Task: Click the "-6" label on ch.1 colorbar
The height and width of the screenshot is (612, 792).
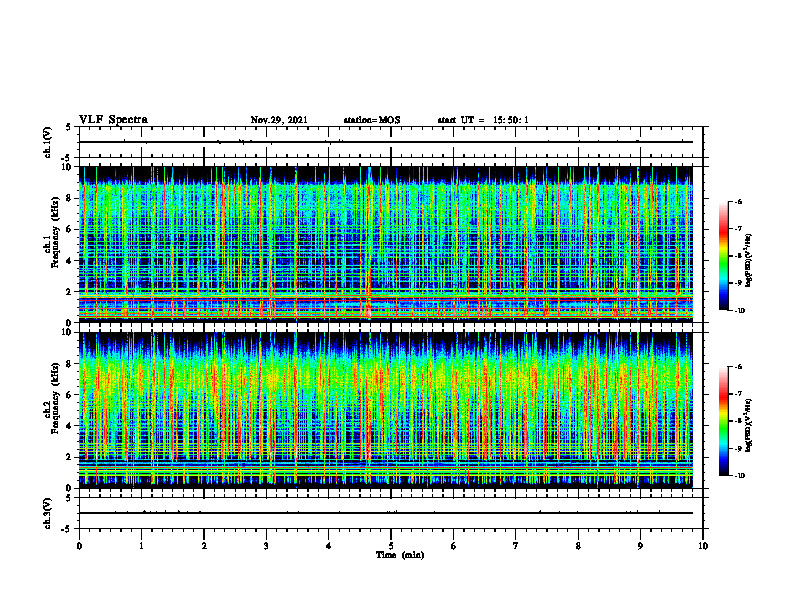Action: point(738,201)
